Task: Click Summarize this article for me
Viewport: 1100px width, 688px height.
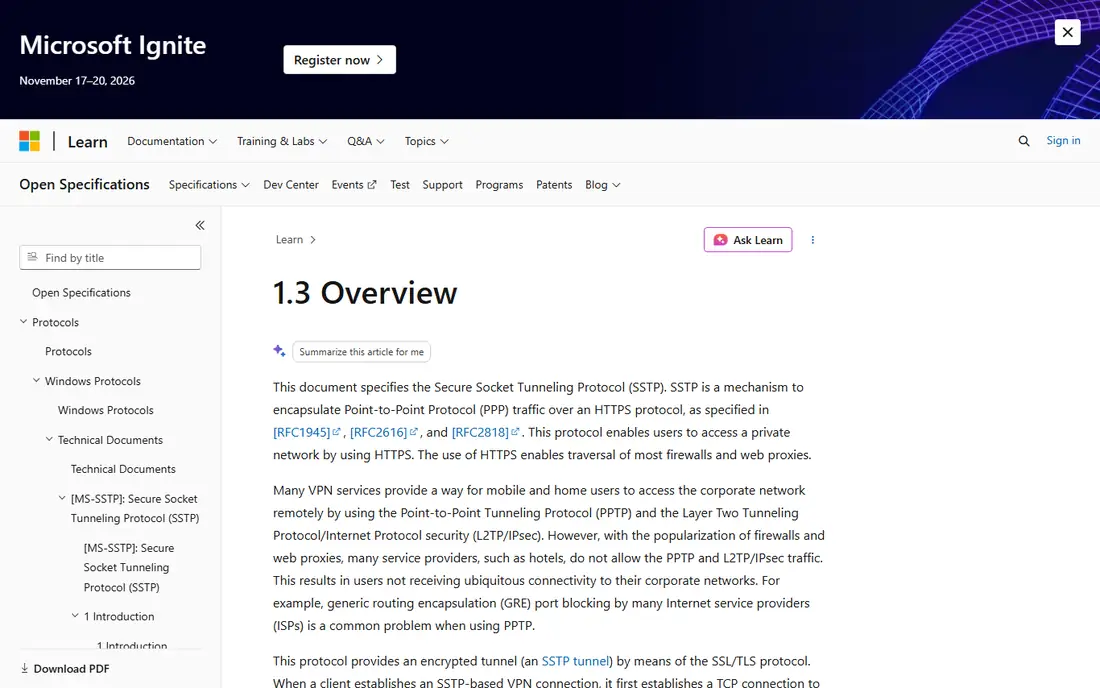Action: [361, 351]
